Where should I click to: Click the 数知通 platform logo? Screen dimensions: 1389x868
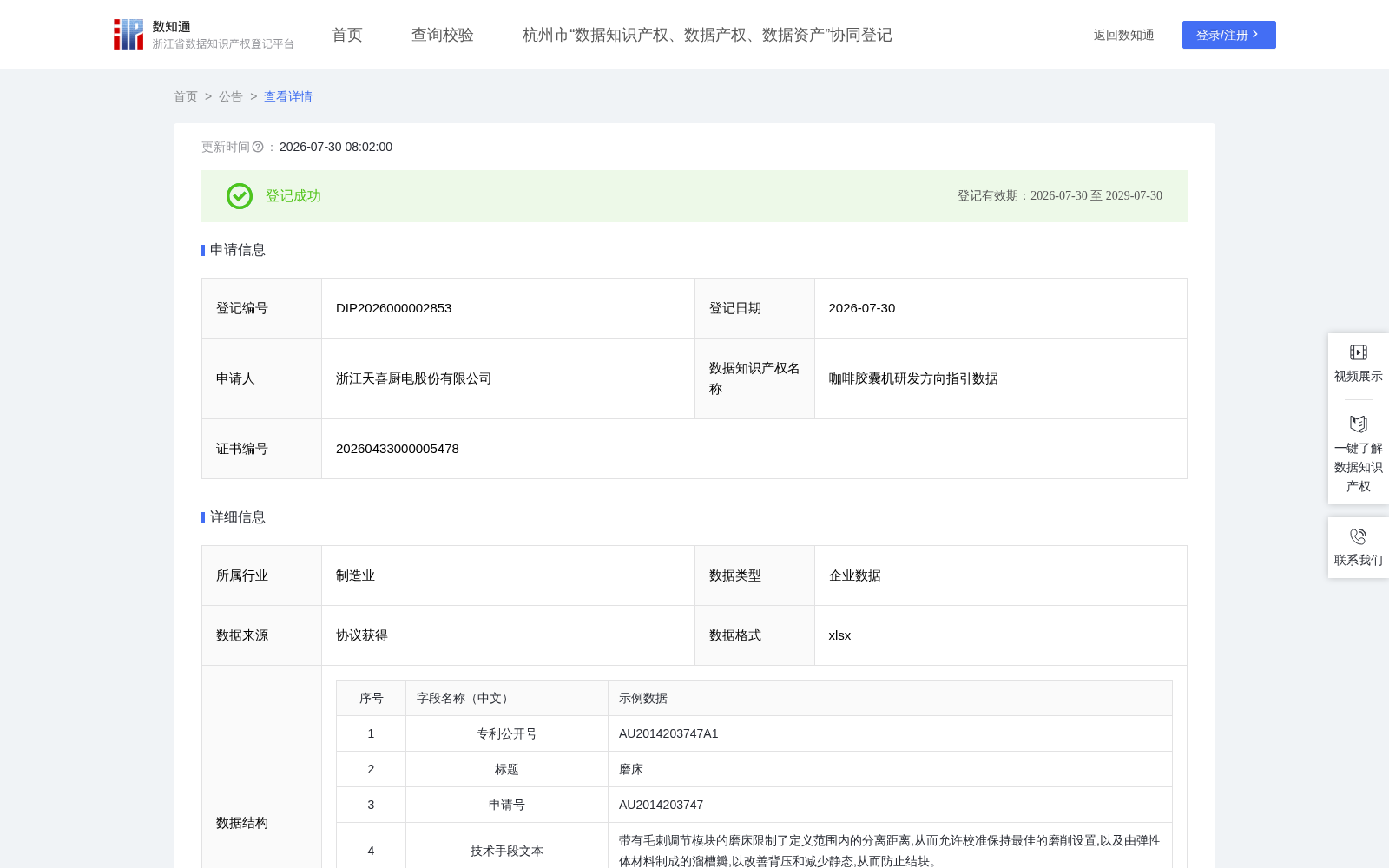203,35
